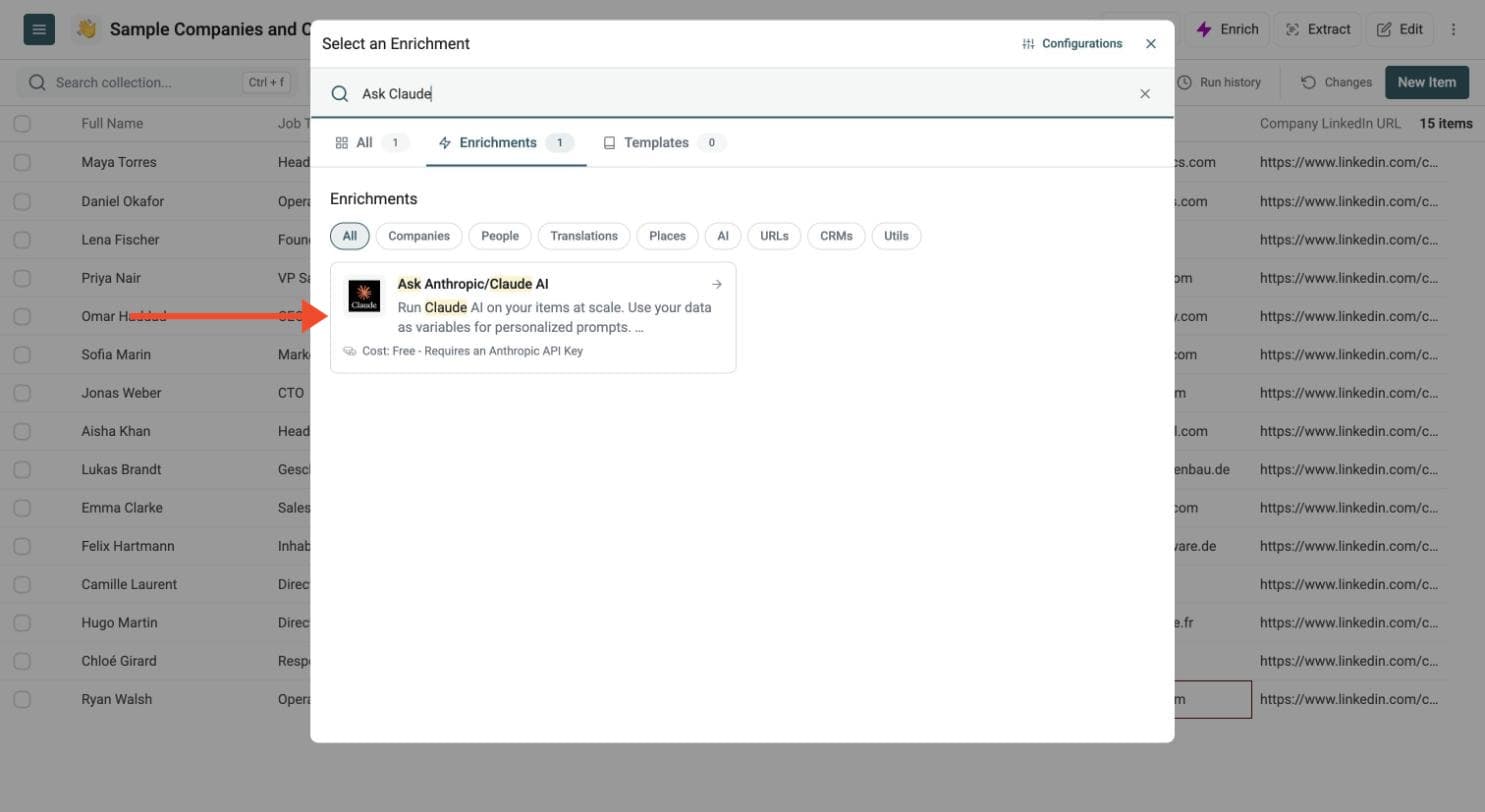Check the Ryan Walsh row checkbox
This screenshot has height=812, width=1485.
pyautogui.click(x=22, y=699)
